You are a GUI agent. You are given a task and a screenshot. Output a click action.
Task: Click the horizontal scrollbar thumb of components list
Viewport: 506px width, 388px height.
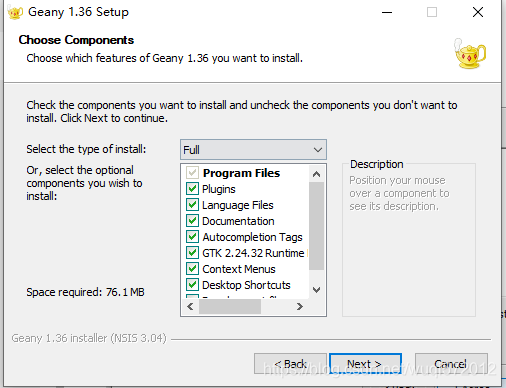click(x=230, y=306)
